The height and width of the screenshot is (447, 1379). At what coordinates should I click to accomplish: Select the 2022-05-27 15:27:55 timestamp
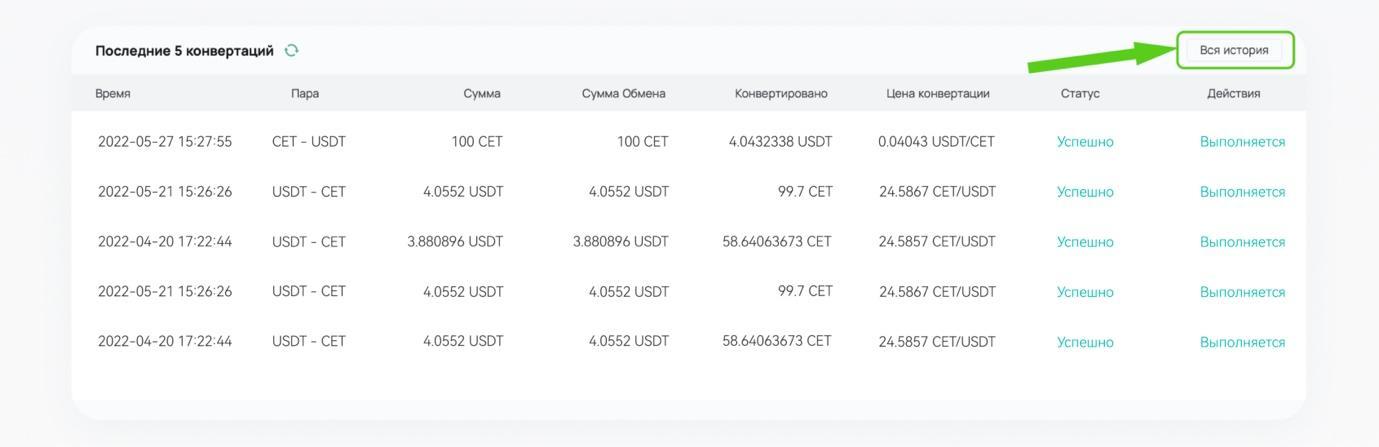point(165,142)
